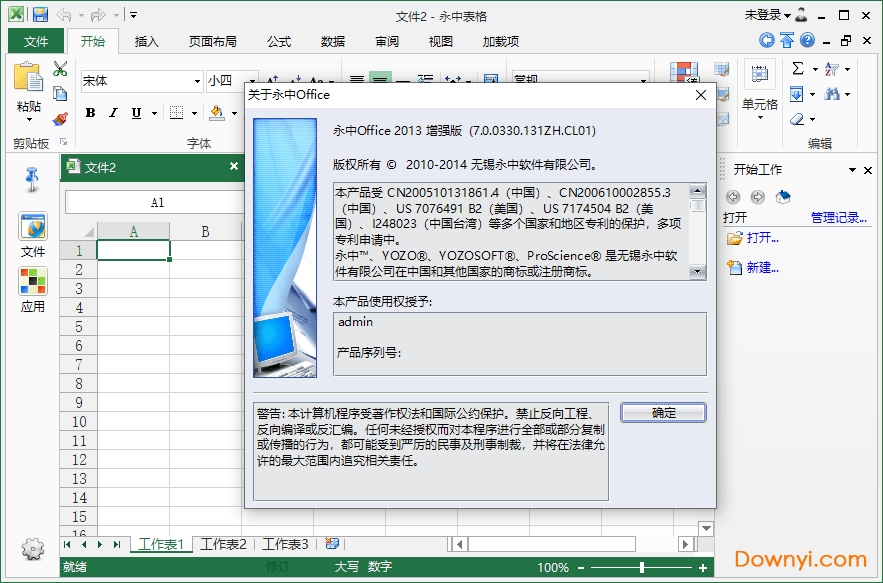Toggle Italic formatting
Image resolution: width=883 pixels, height=583 pixels.
113,113
